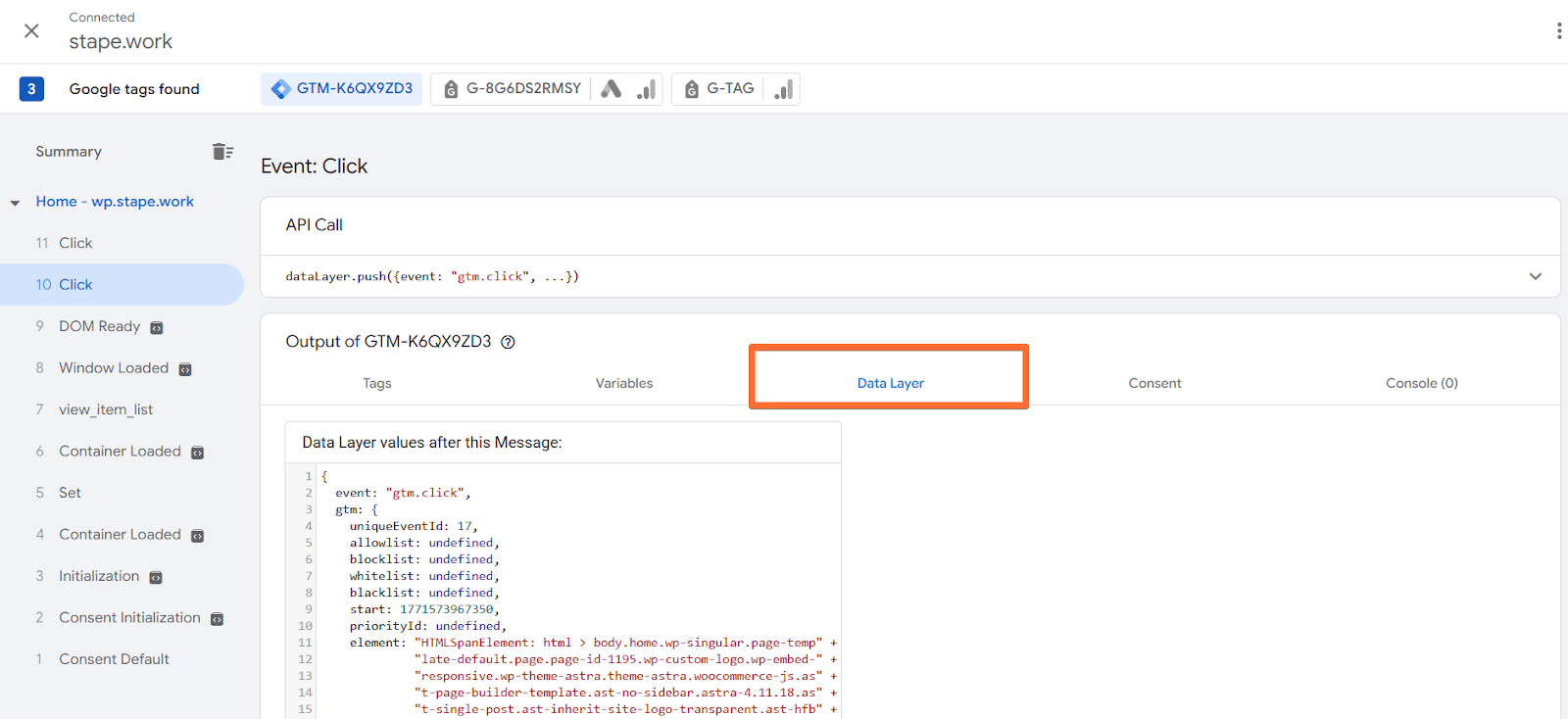Viewport: 1568px width, 719px height.
Task: Click the clear events icon next to Summary
Action: [x=222, y=151]
